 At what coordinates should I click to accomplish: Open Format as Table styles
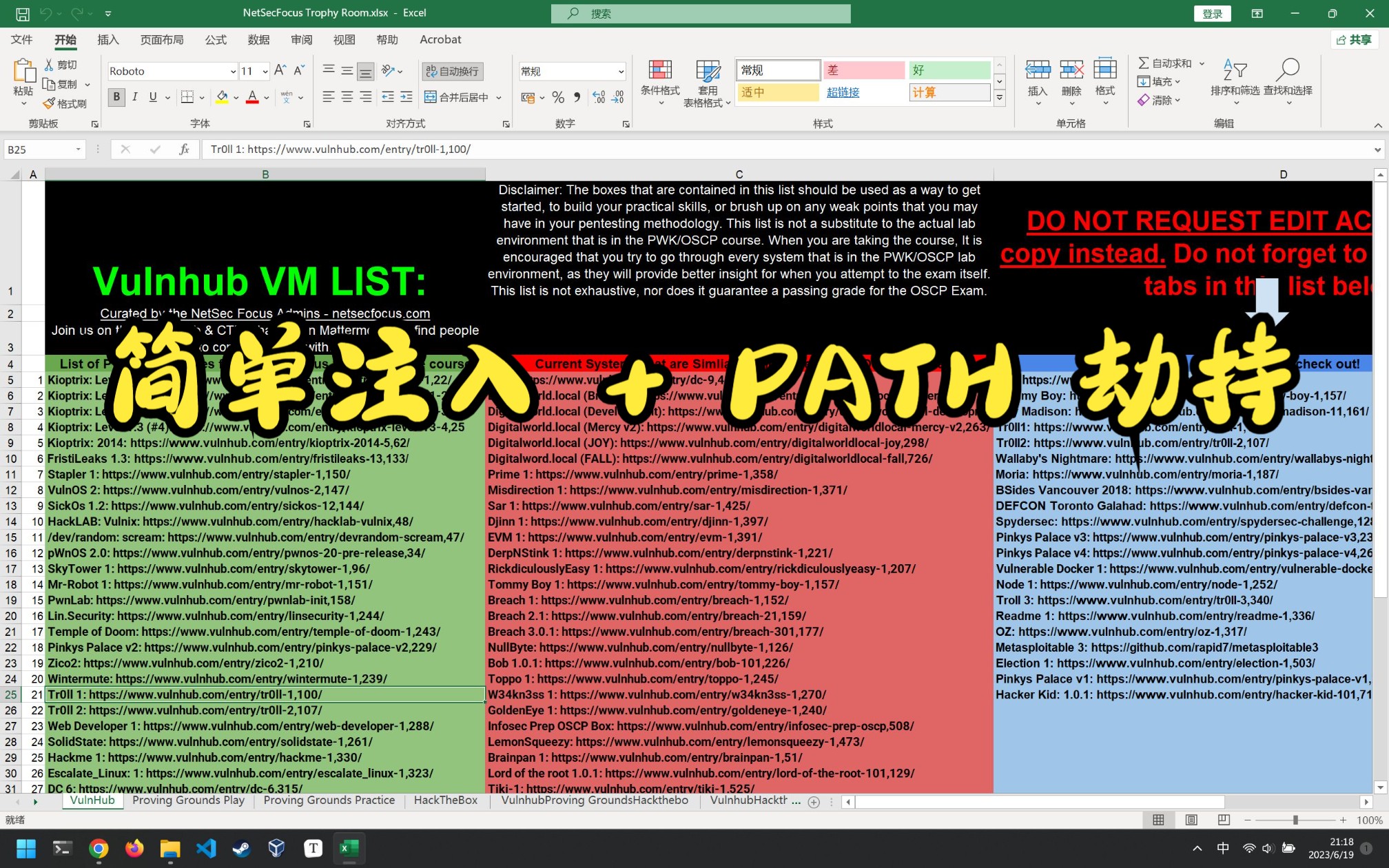point(708,83)
